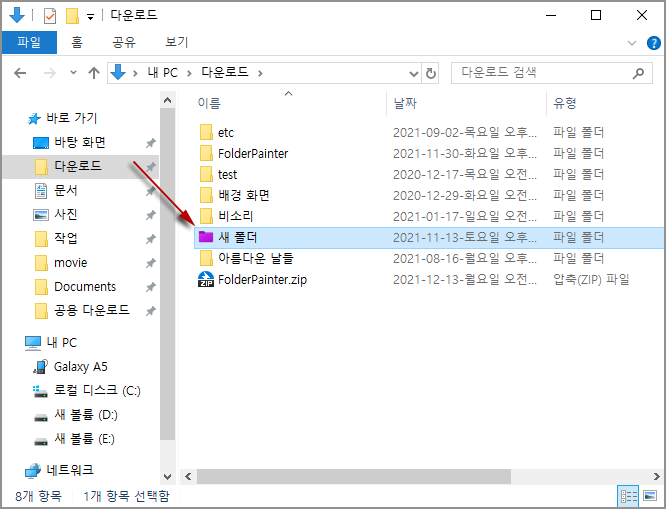Go forward with the right arrow button
Screen dimensions: 666x509
(50, 73)
